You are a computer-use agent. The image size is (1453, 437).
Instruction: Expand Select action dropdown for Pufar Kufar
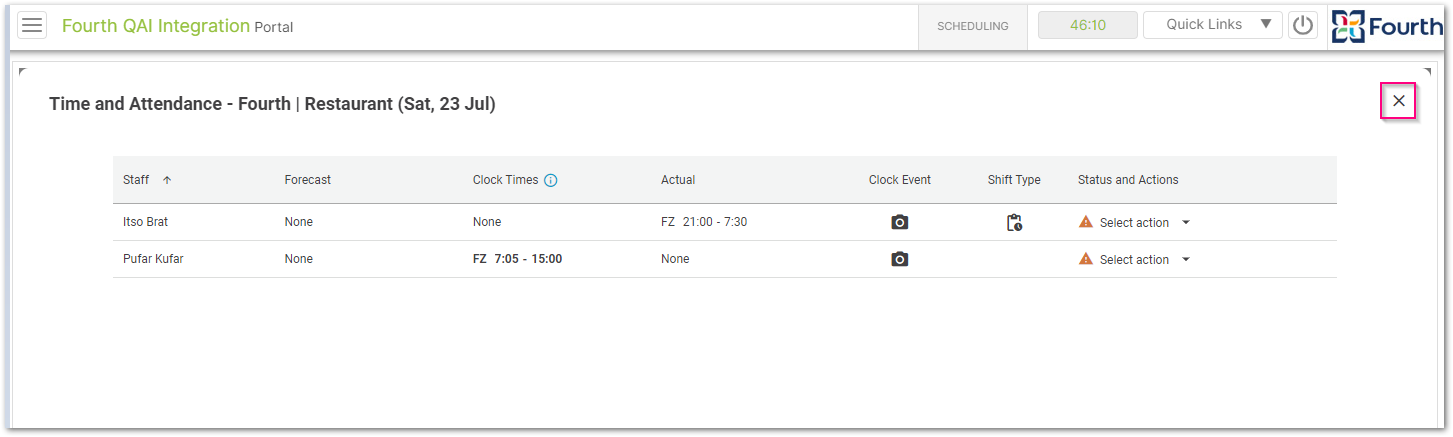(x=1186, y=260)
